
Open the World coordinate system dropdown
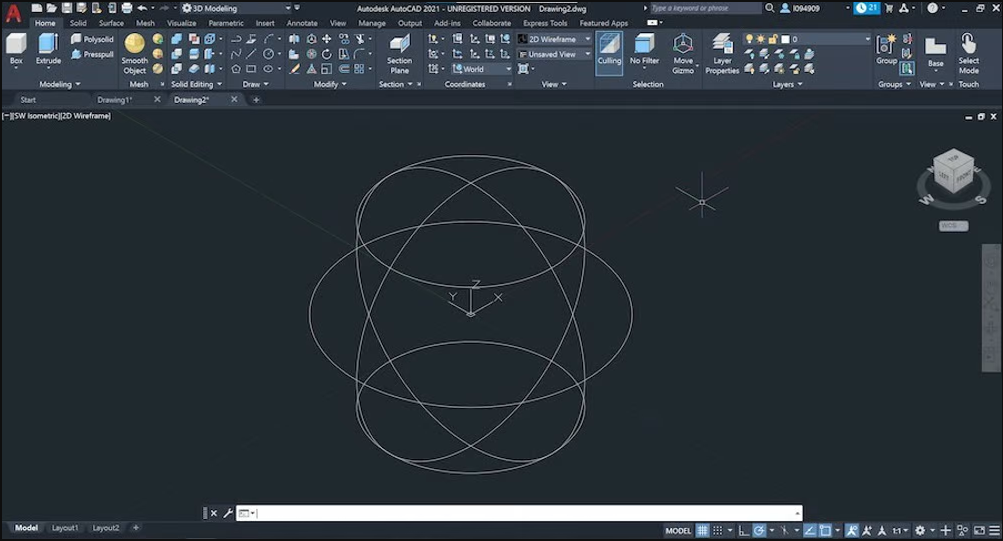click(x=482, y=68)
